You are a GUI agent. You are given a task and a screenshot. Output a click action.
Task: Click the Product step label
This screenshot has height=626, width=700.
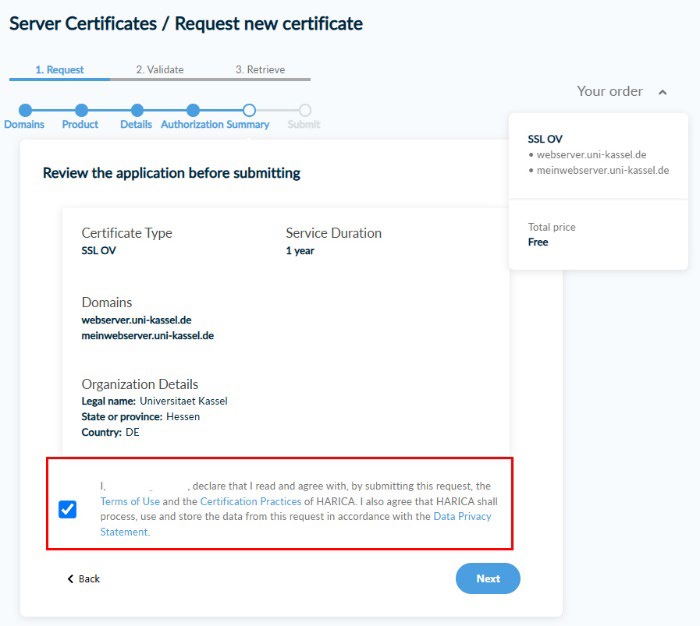pyautogui.click(x=80, y=125)
